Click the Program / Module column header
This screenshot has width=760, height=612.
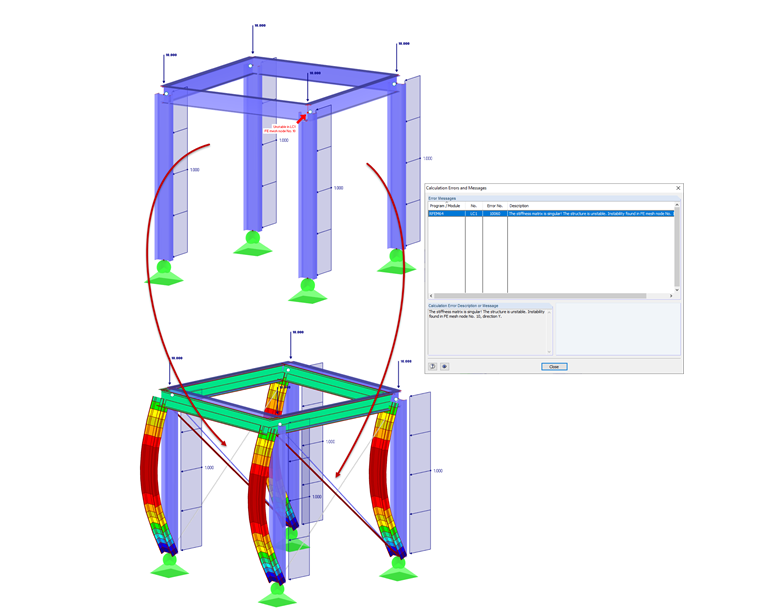click(446, 206)
